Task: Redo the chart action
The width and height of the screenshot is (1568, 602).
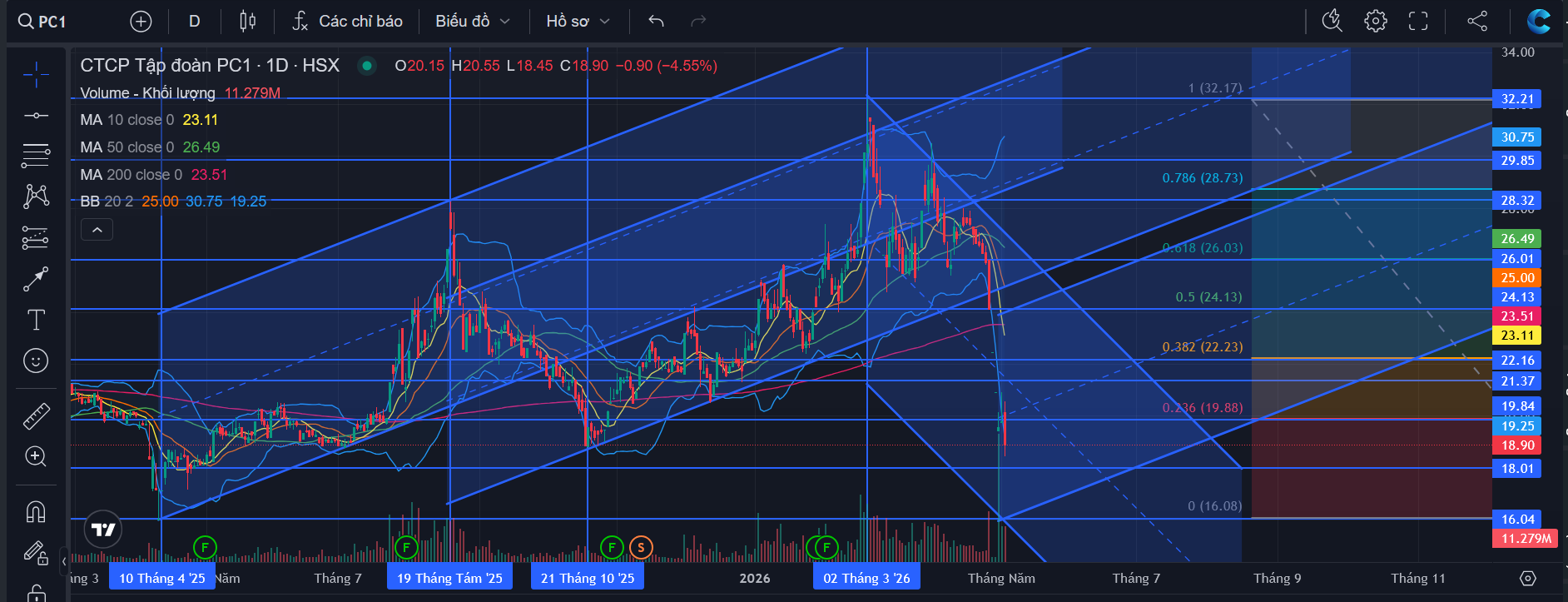Action: [698, 22]
